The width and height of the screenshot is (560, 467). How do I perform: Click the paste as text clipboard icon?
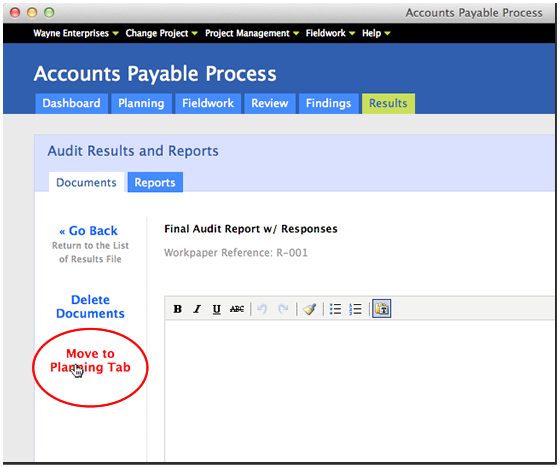tap(382, 308)
